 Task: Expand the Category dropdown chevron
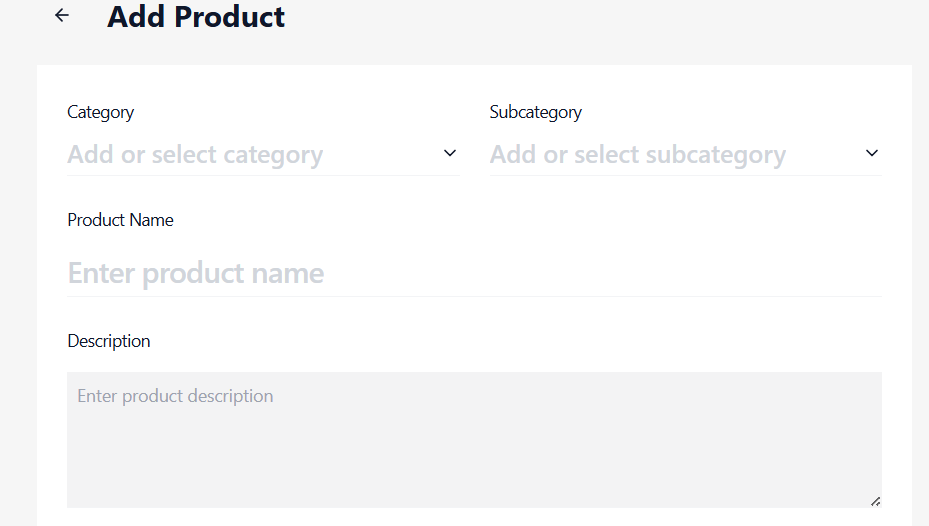click(x=450, y=153)
